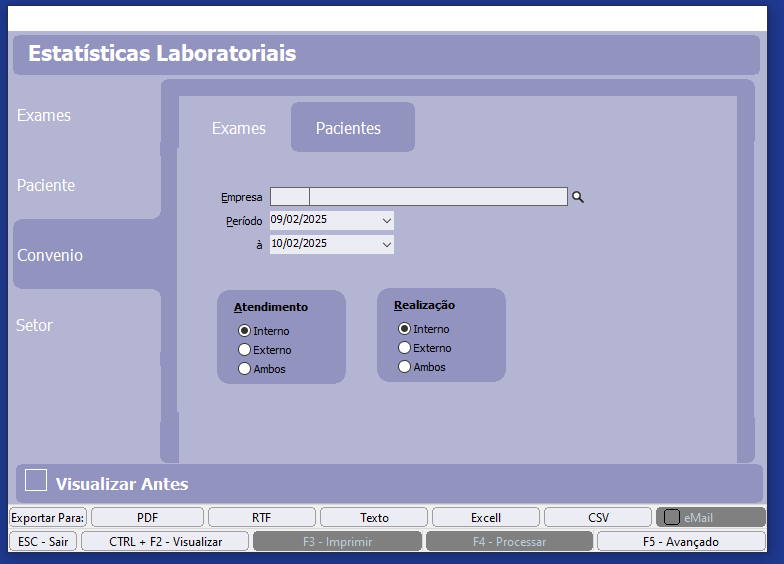The image size is (784, 564).
Task: Export as CSV file
Action: 598,517
